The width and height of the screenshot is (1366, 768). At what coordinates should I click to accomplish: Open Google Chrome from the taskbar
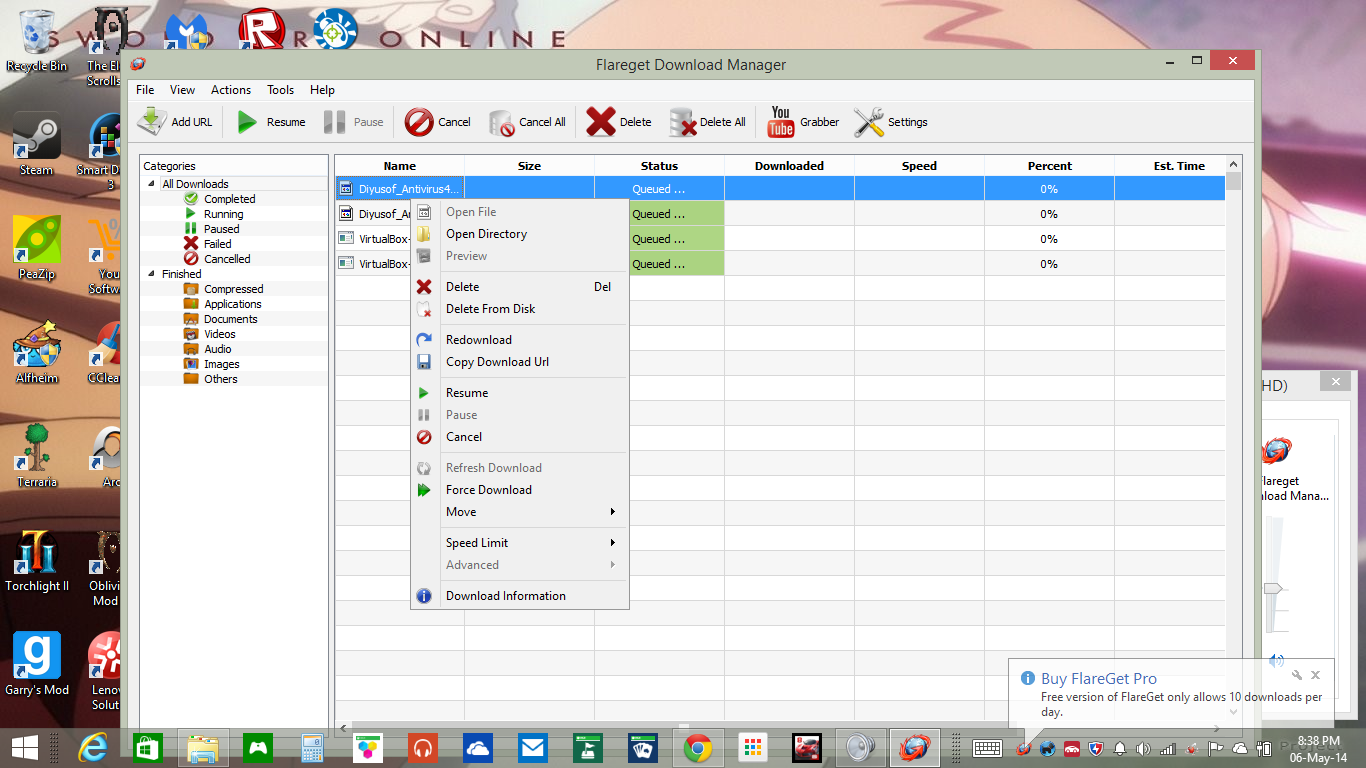[698, 748]
